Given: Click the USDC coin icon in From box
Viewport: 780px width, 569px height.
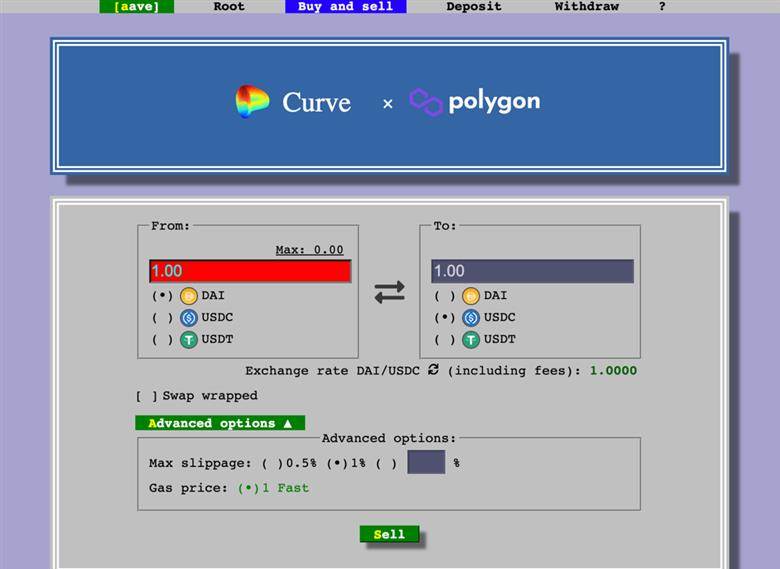Looking at the screenshot, I should [189, 318].
